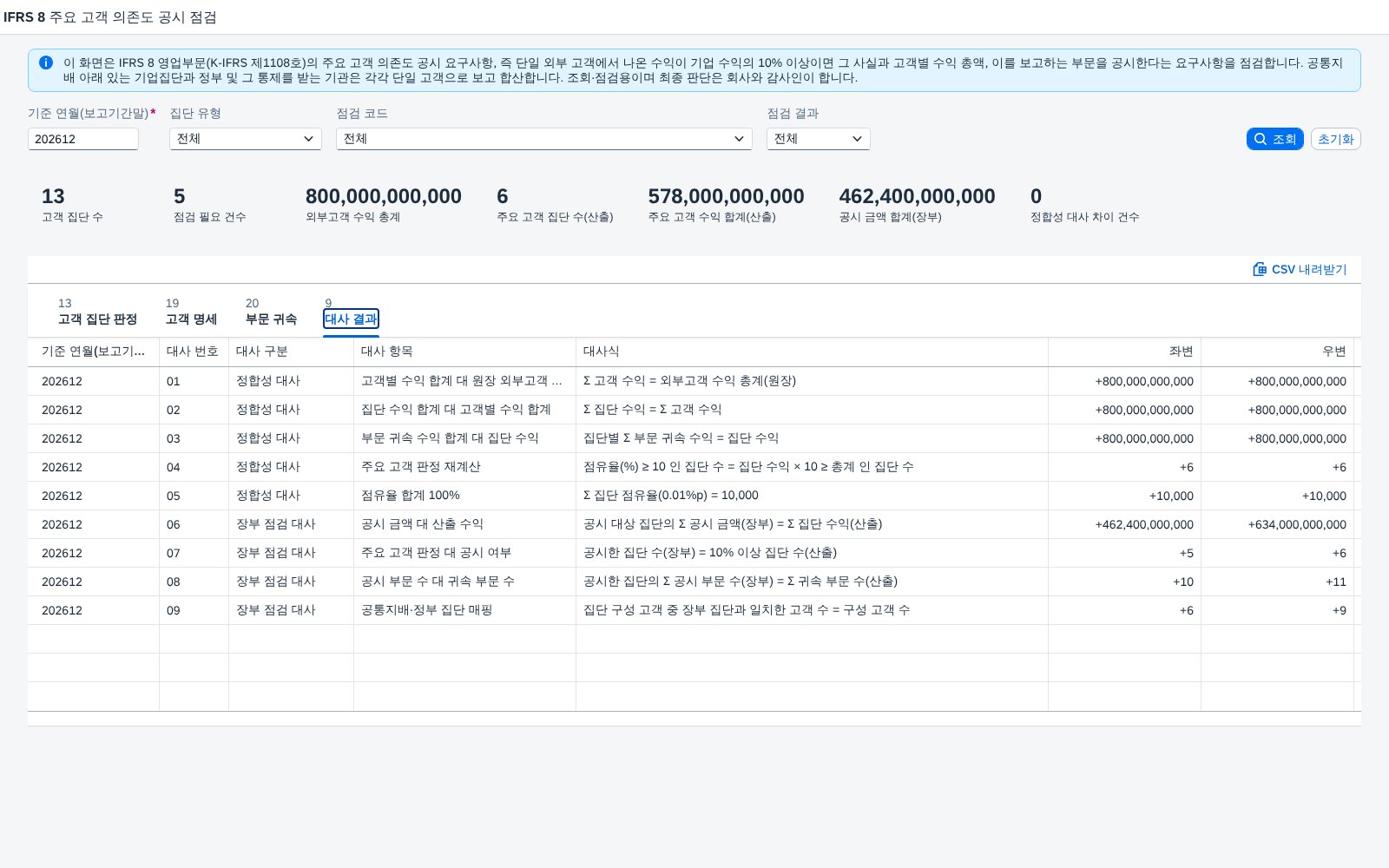1389x868 pixels.
Task: Click the blue info icon in the message strip
Action: click(46, 62)
